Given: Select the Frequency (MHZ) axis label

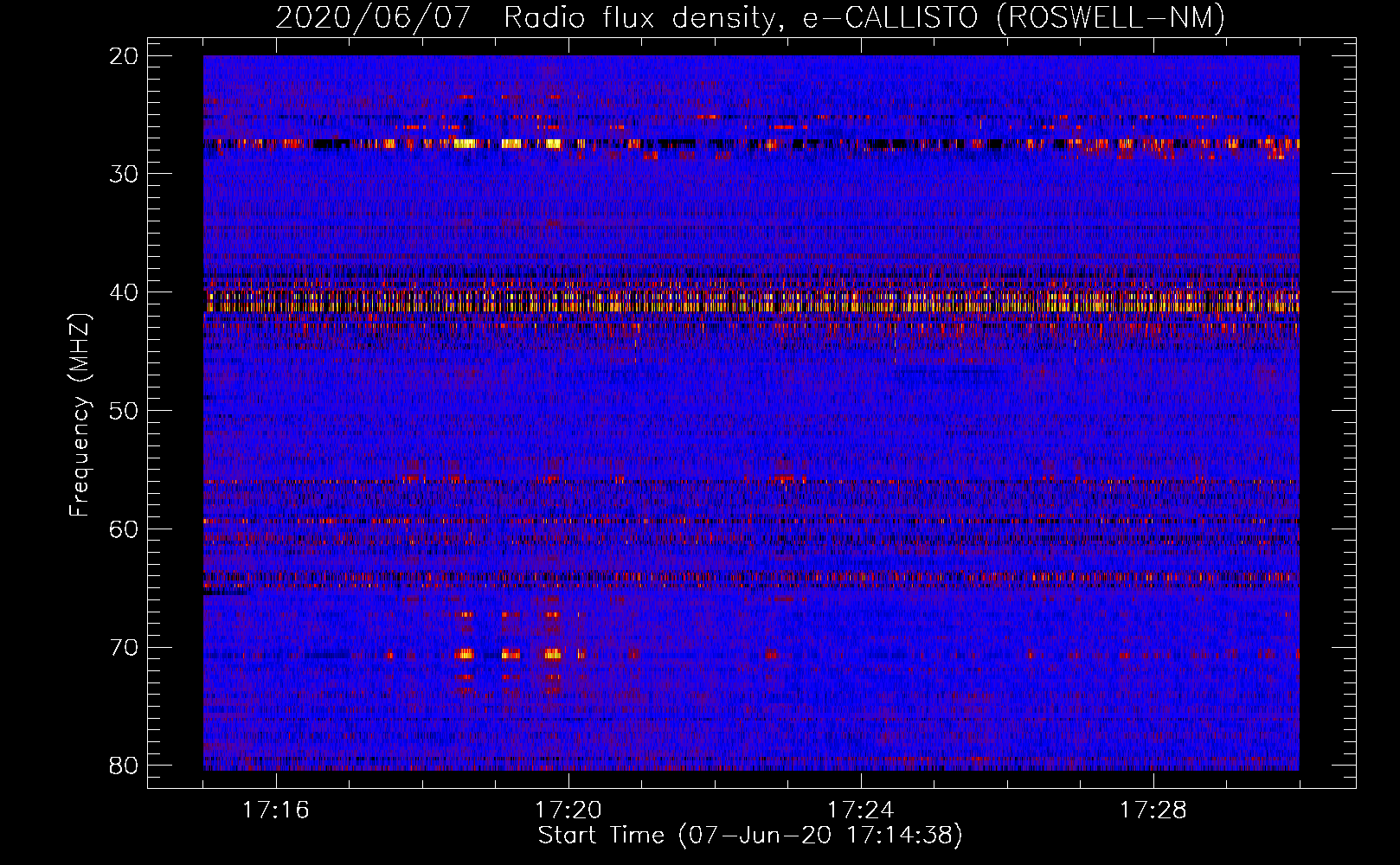Looking at the screenshot, I should point(80,415).
